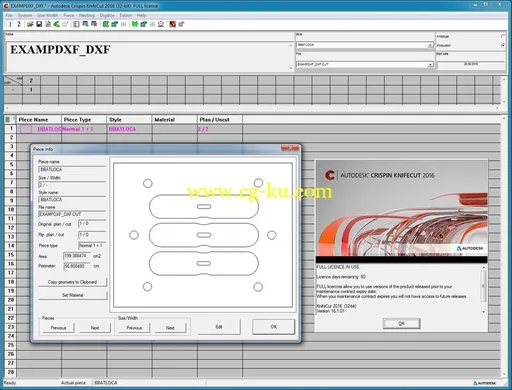This screenshot has width=512, height=390.
Task: Save the job with the floppy disk icon
Action: coord(39,24)
